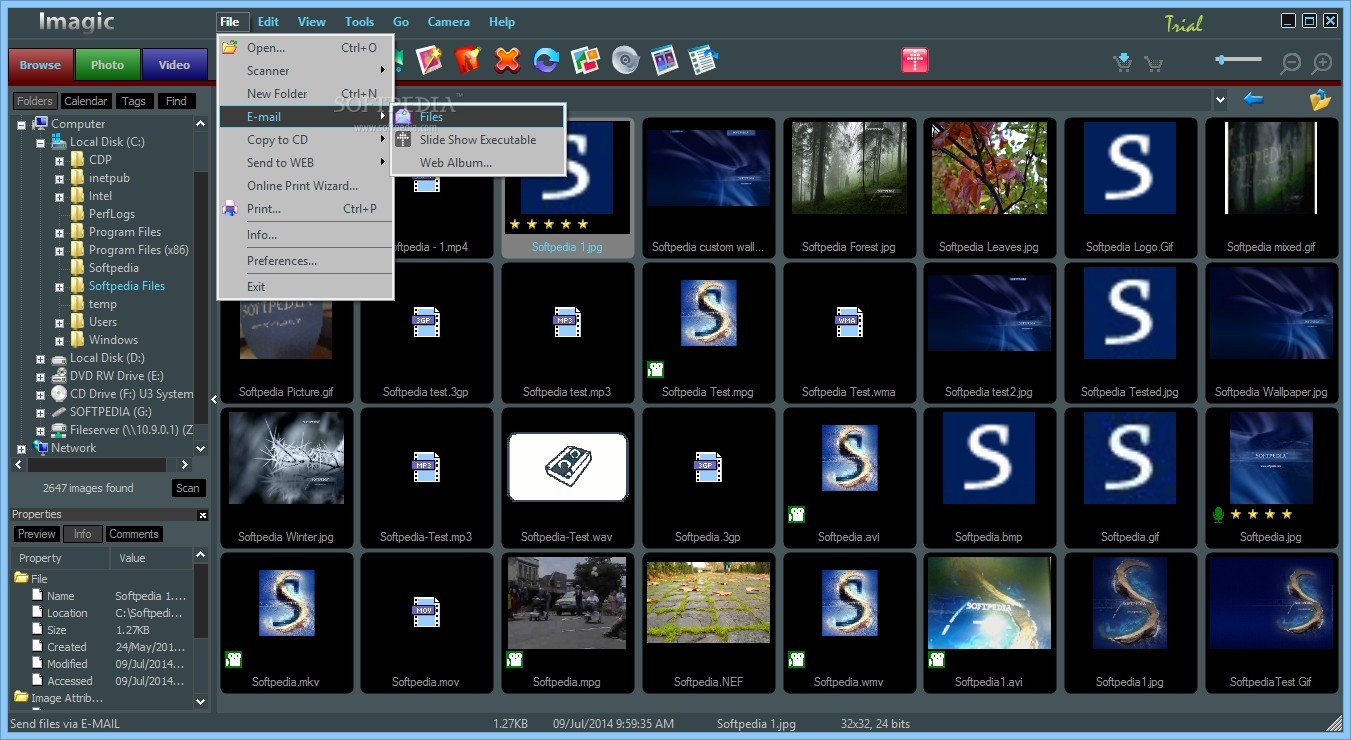Screen dimensions: 1351x740
Task: Switch to the Comments properties tab
Action: [x=134, y=534]
